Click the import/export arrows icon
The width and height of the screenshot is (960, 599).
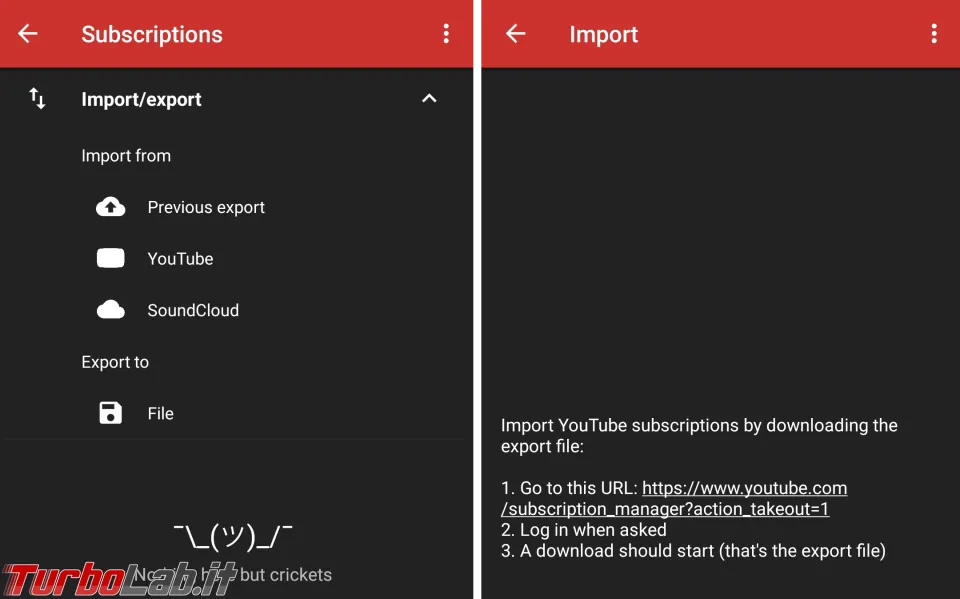pos(37,99)
